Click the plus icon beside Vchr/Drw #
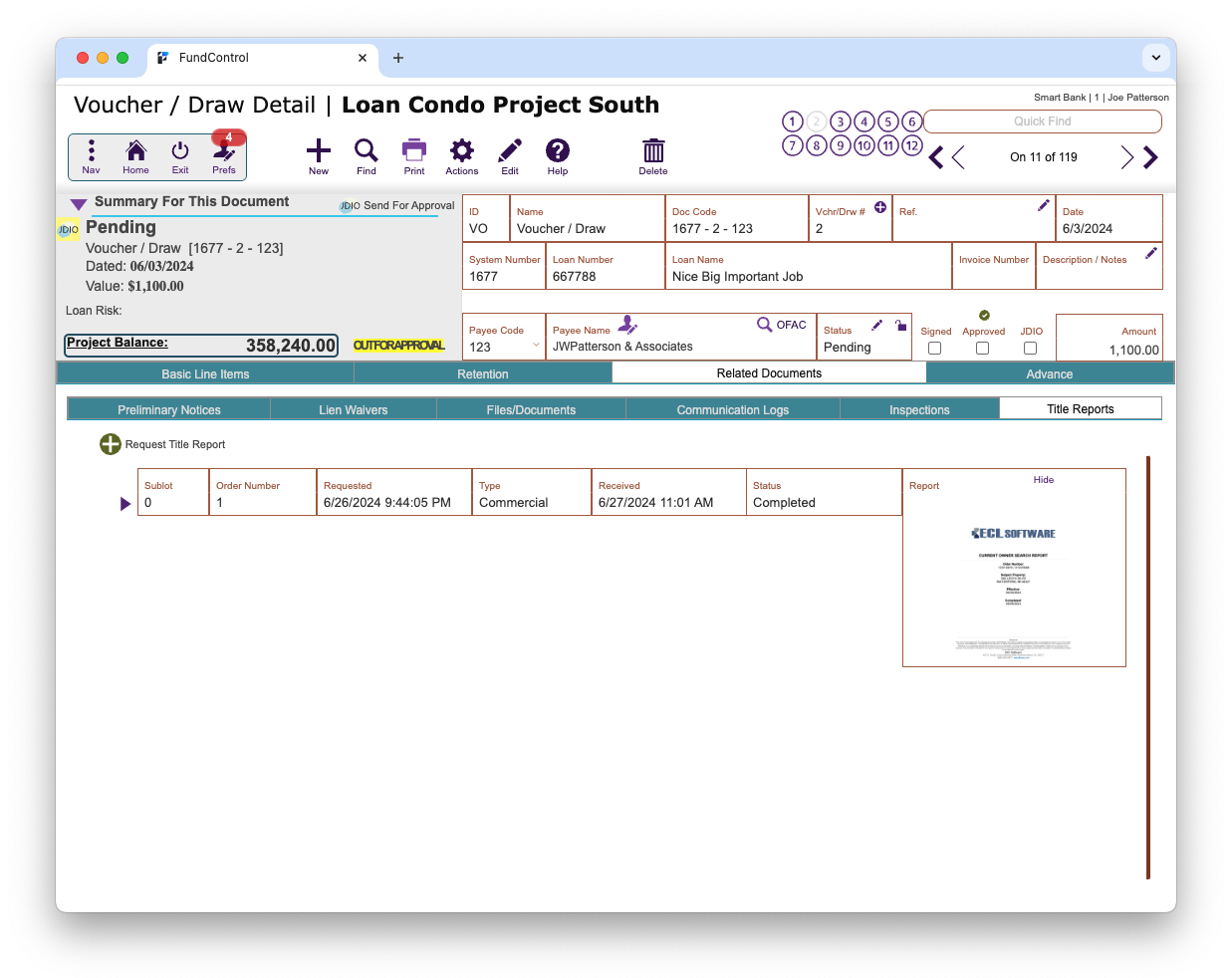The image size is (1232, 978). tap(880, 207)
